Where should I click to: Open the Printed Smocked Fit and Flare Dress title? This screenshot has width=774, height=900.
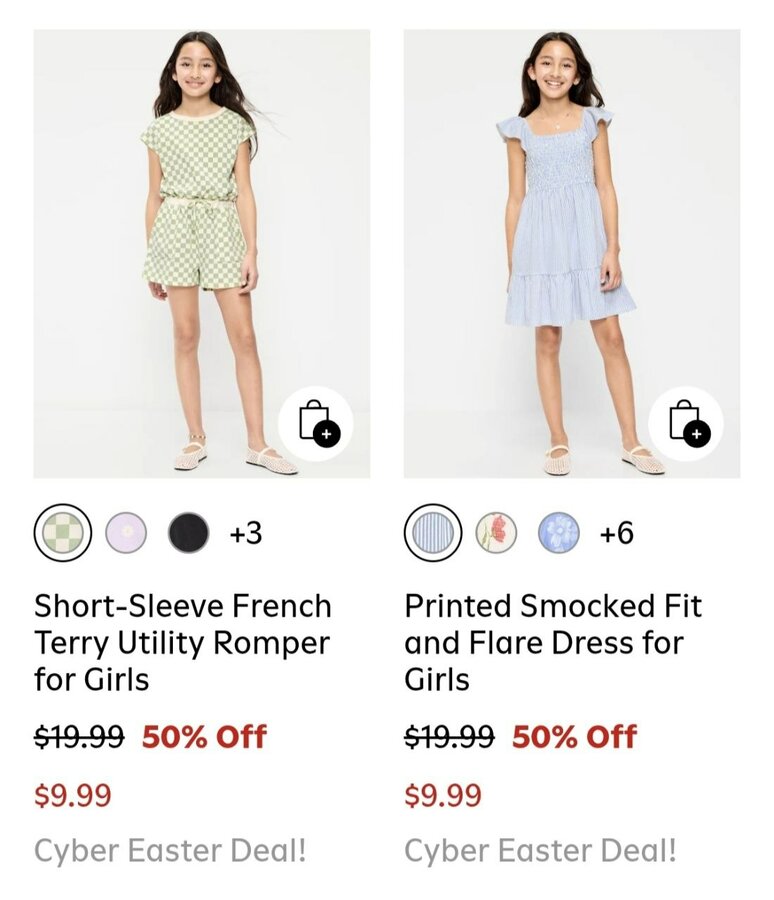[x=552, y=642]
